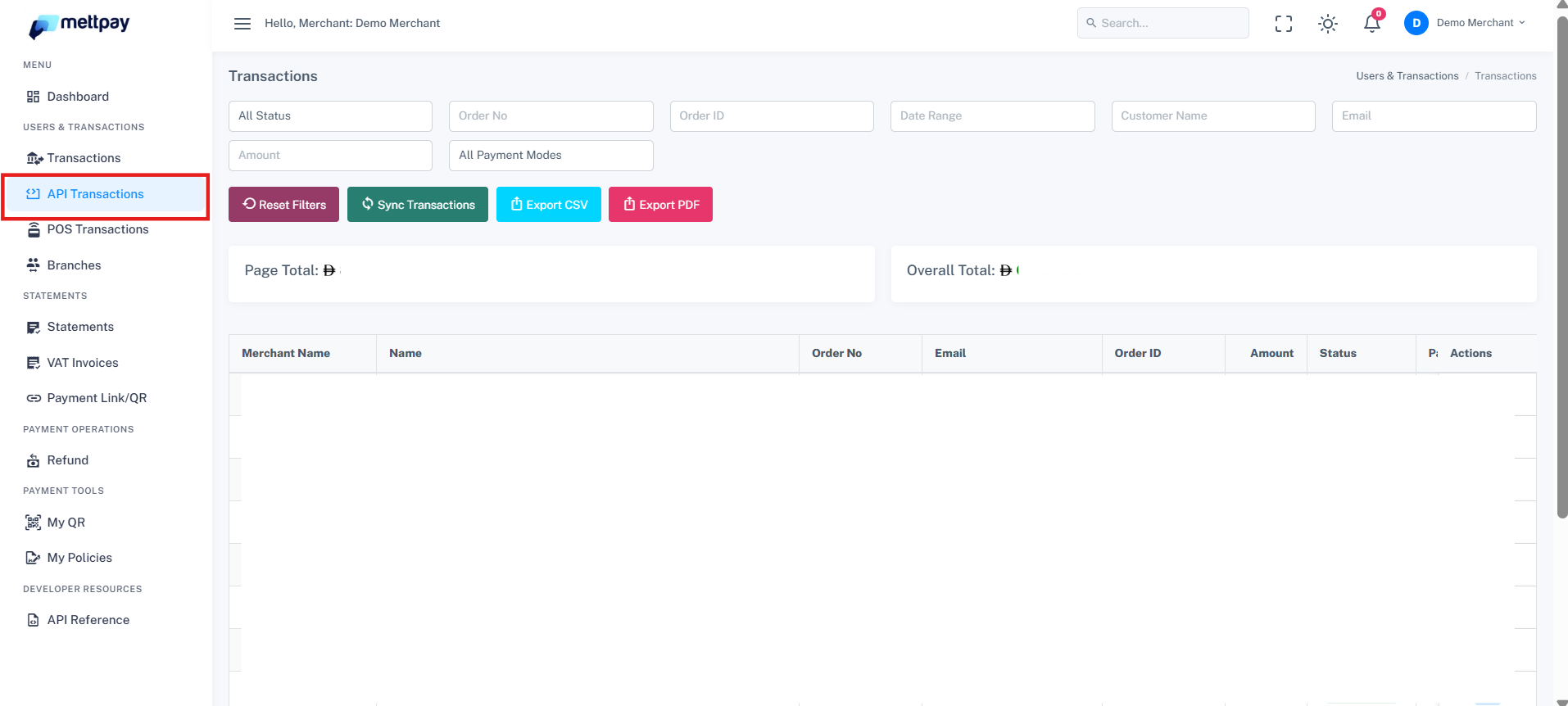Click the Customer Name filter field
This screenshot has height=706, width=1568.
pos(1213,116)
